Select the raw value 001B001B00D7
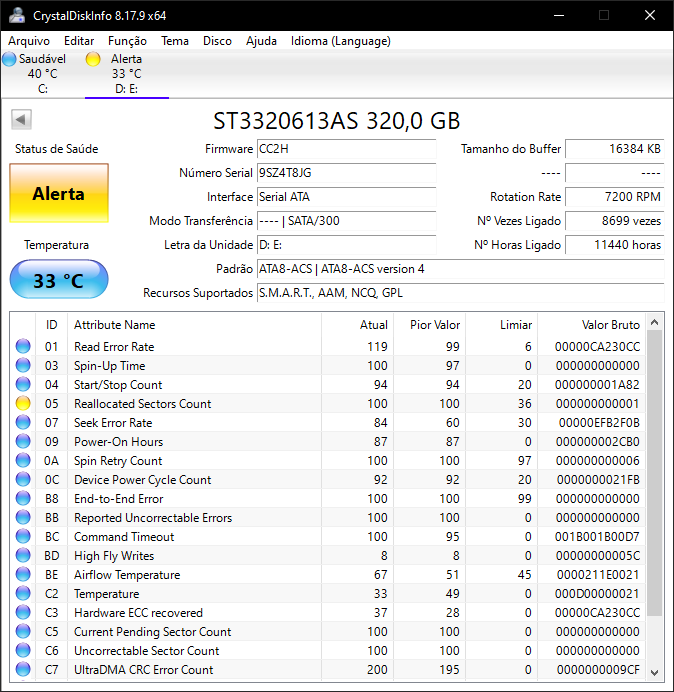The width and height of the screenshot is (674, 692). (597, 536)
